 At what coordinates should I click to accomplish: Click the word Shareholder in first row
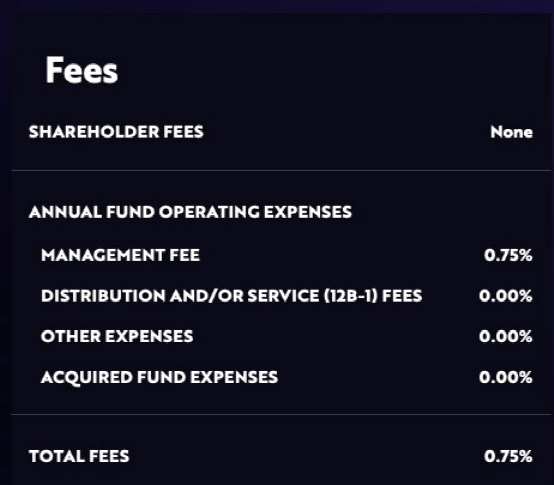pos(94,132)
